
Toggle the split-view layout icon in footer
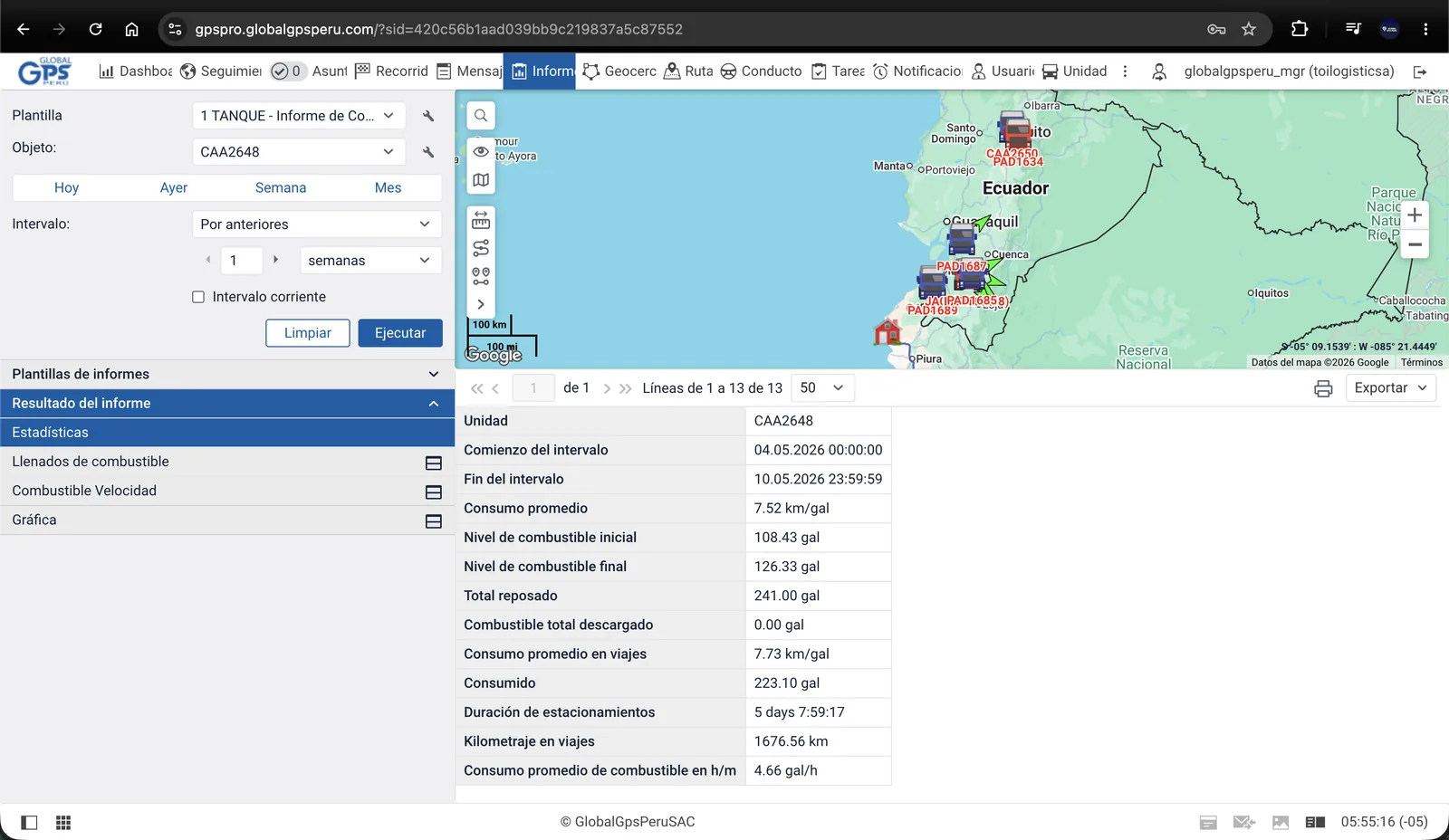pyautogui.click(x=1316, y=822)
